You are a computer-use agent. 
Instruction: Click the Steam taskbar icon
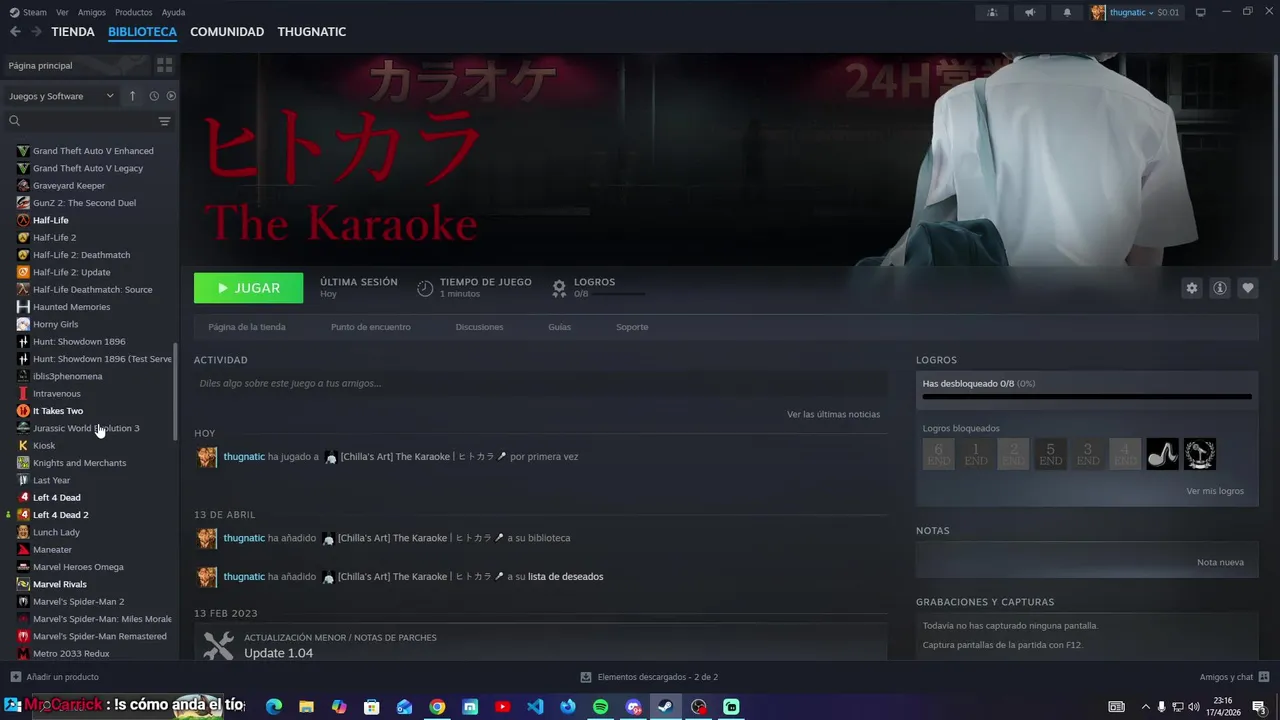pyautogui.click(x=665, y=706)
